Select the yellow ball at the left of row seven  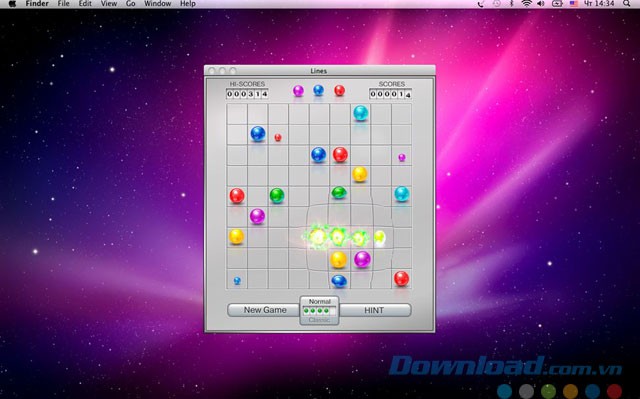(236, 236)
